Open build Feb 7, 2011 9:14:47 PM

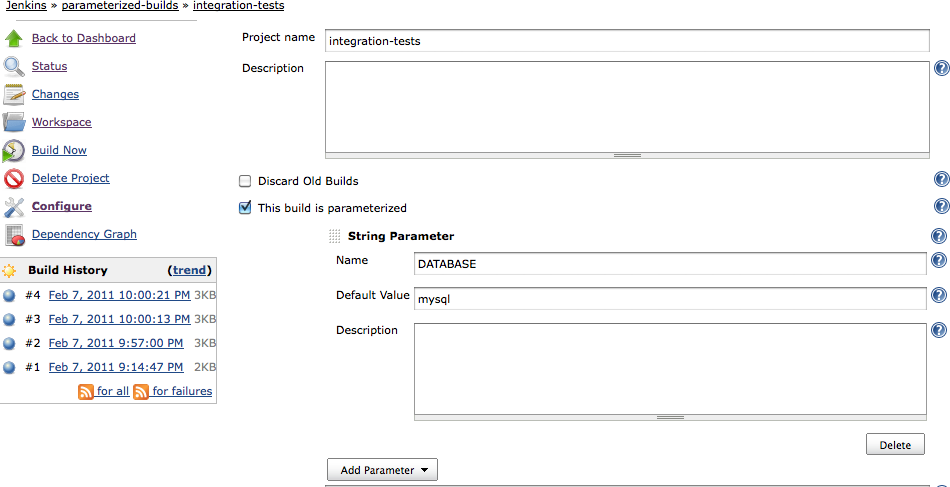click(116, 367)
